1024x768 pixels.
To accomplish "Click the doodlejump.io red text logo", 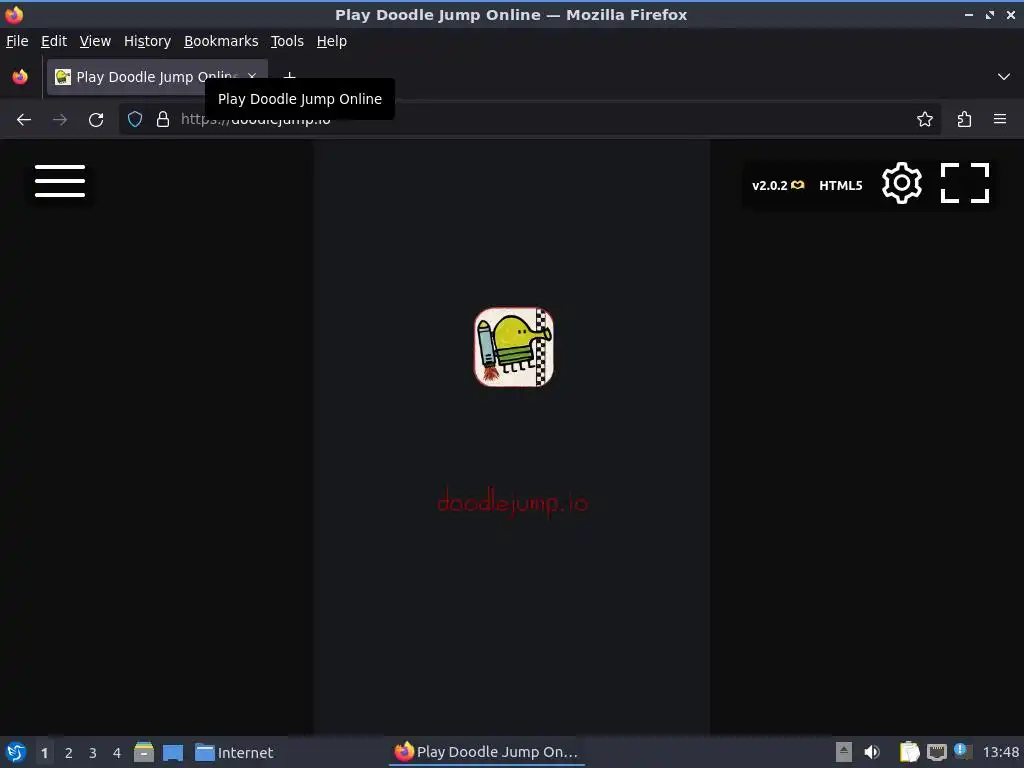I will coord(513,503).
